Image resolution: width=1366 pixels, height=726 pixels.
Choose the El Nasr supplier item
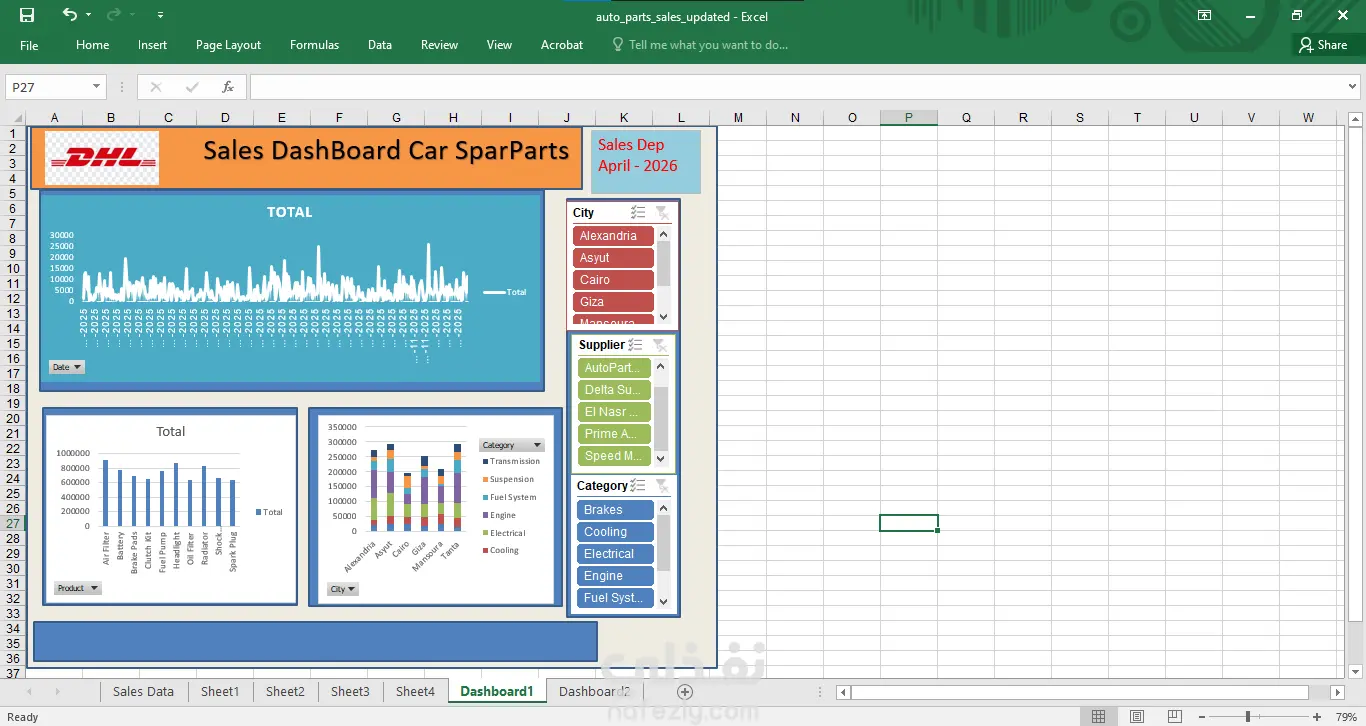pos(614,412)
